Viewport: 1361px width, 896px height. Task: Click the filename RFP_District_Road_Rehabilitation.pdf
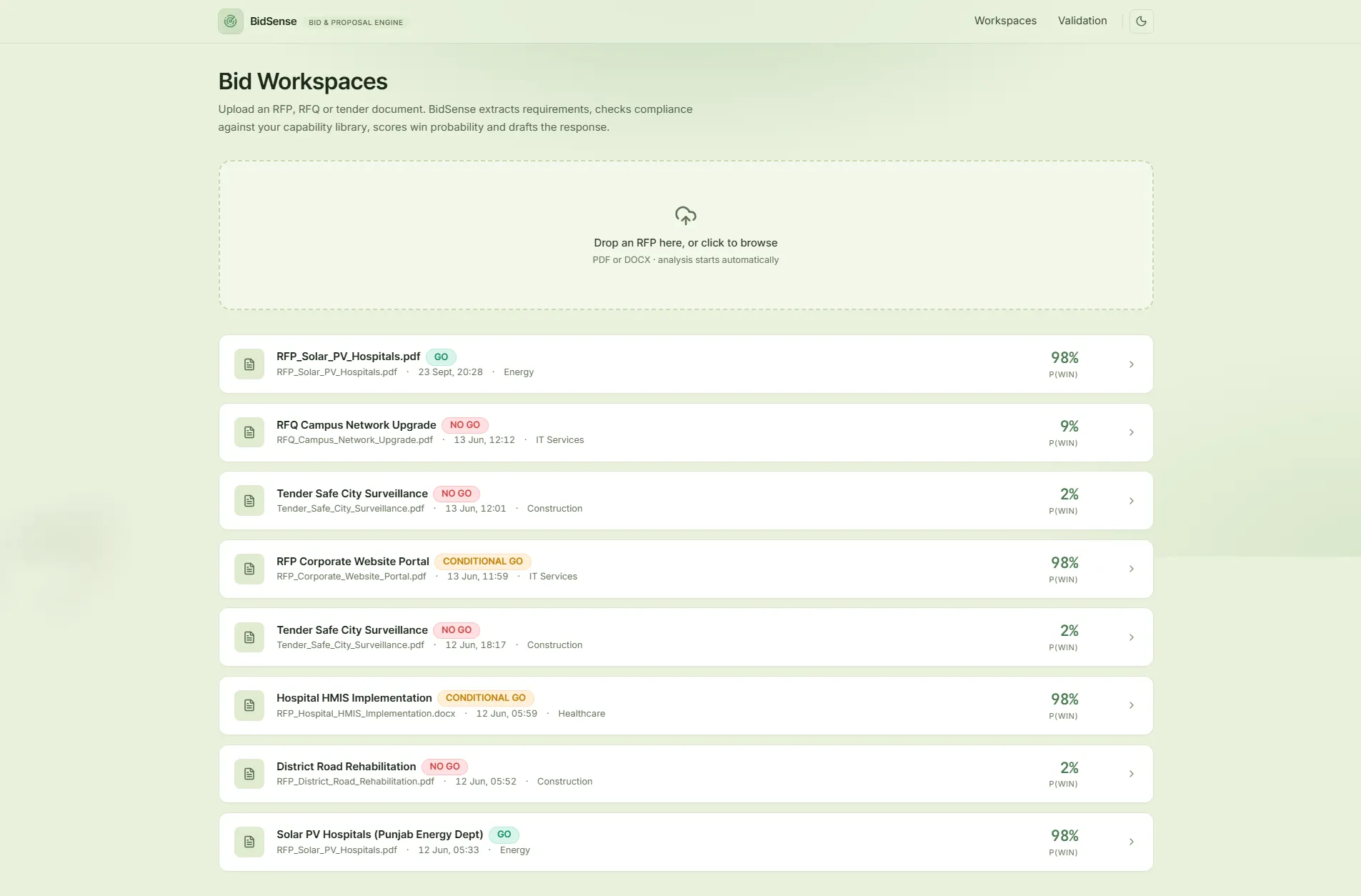pyautogui.click(x=355, y=782)
